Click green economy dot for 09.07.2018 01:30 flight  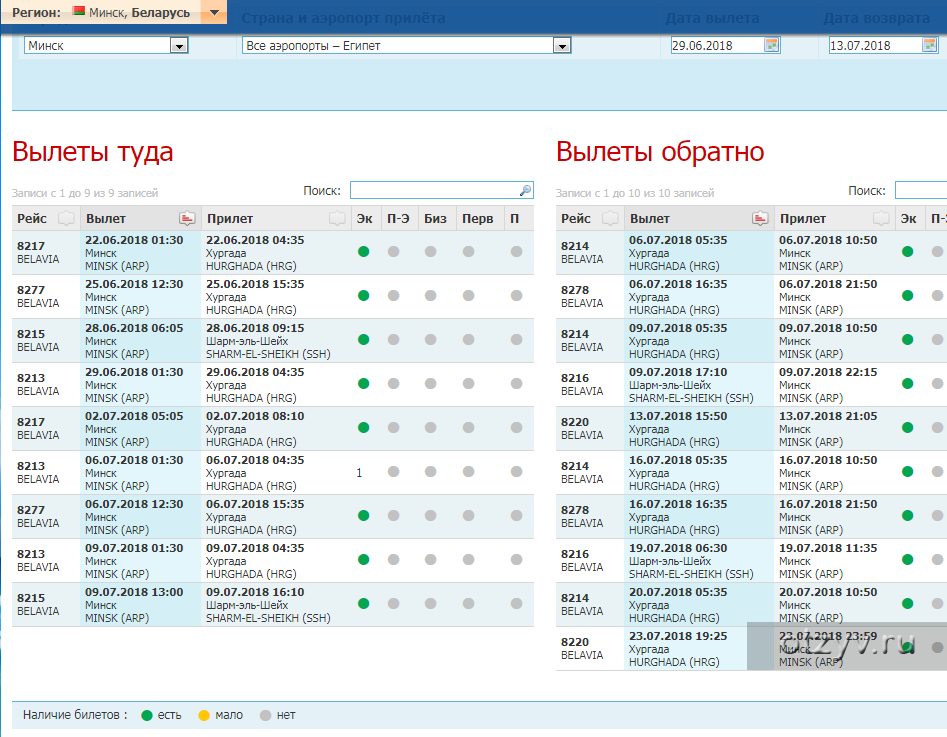coord(364,559)
